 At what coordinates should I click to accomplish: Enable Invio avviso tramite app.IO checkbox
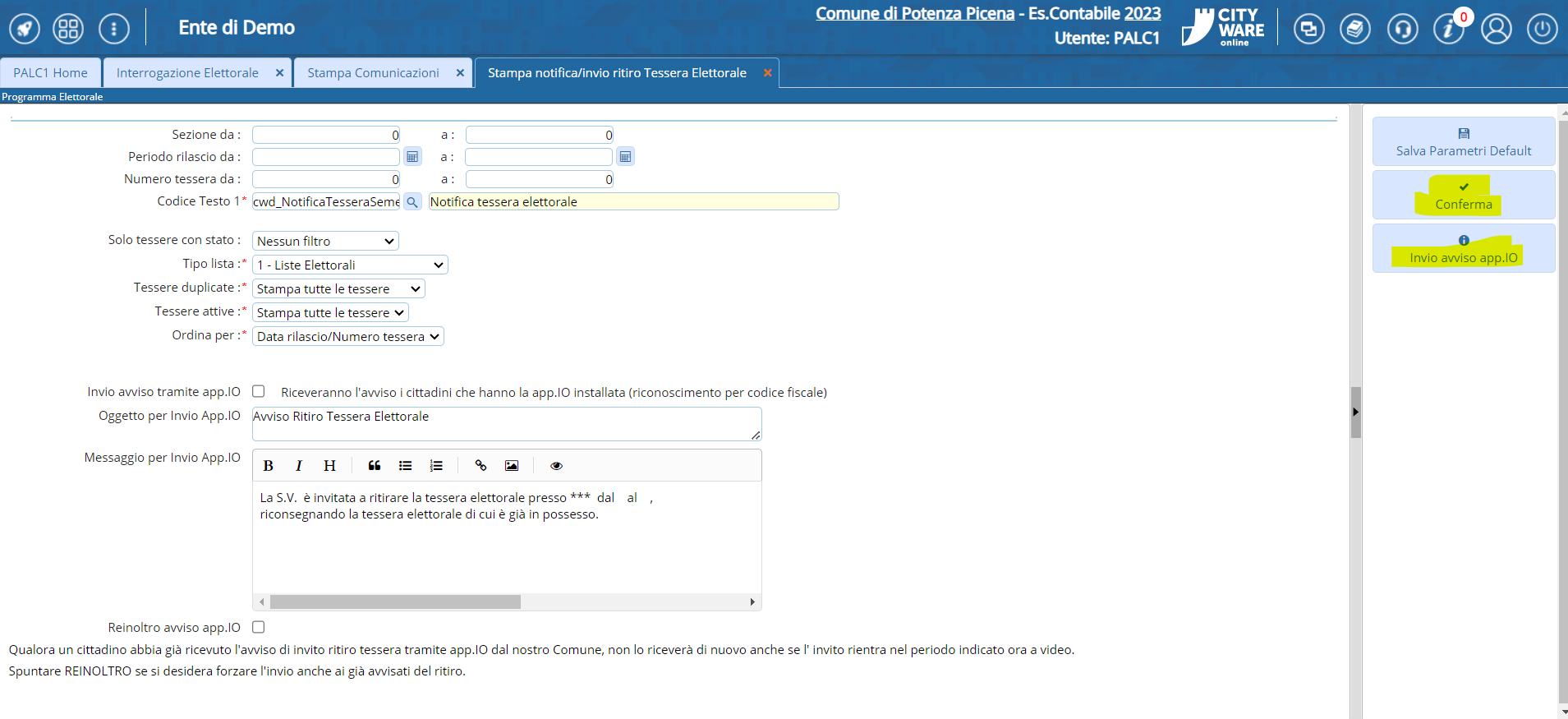[259, 392]
